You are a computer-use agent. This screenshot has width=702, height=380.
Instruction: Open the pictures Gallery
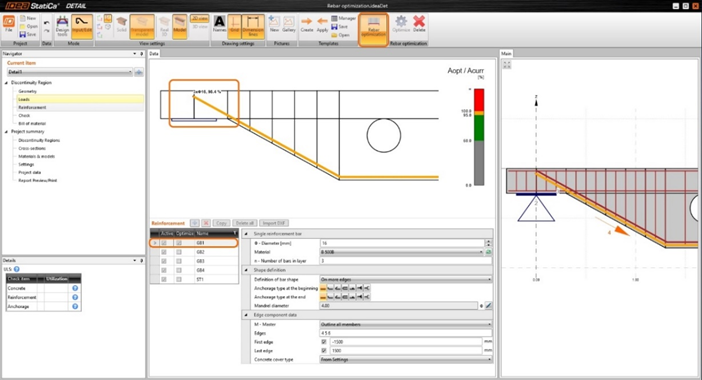[x=289, y=25]
